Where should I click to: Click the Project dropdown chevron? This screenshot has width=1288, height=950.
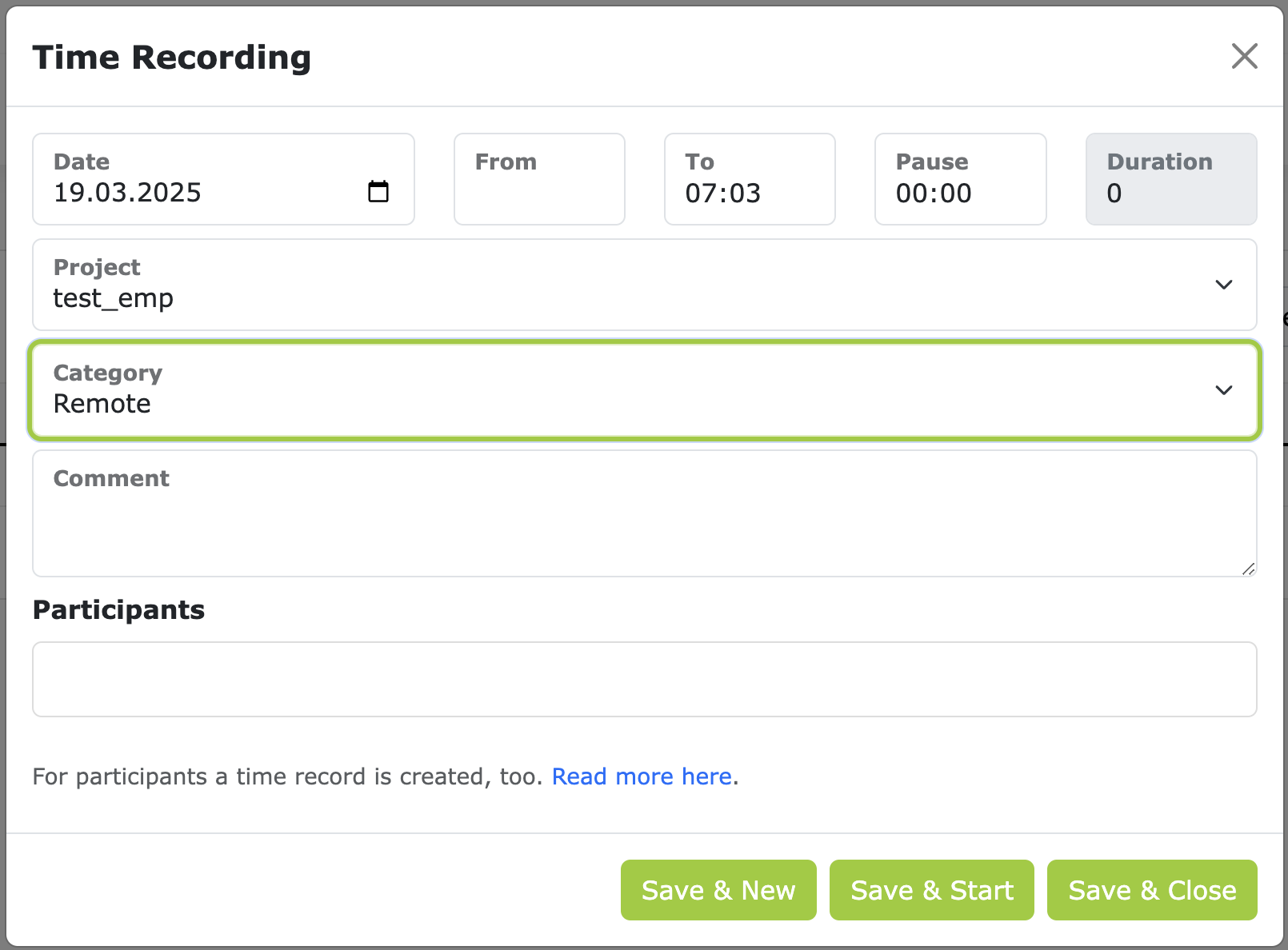(1224, 285)
